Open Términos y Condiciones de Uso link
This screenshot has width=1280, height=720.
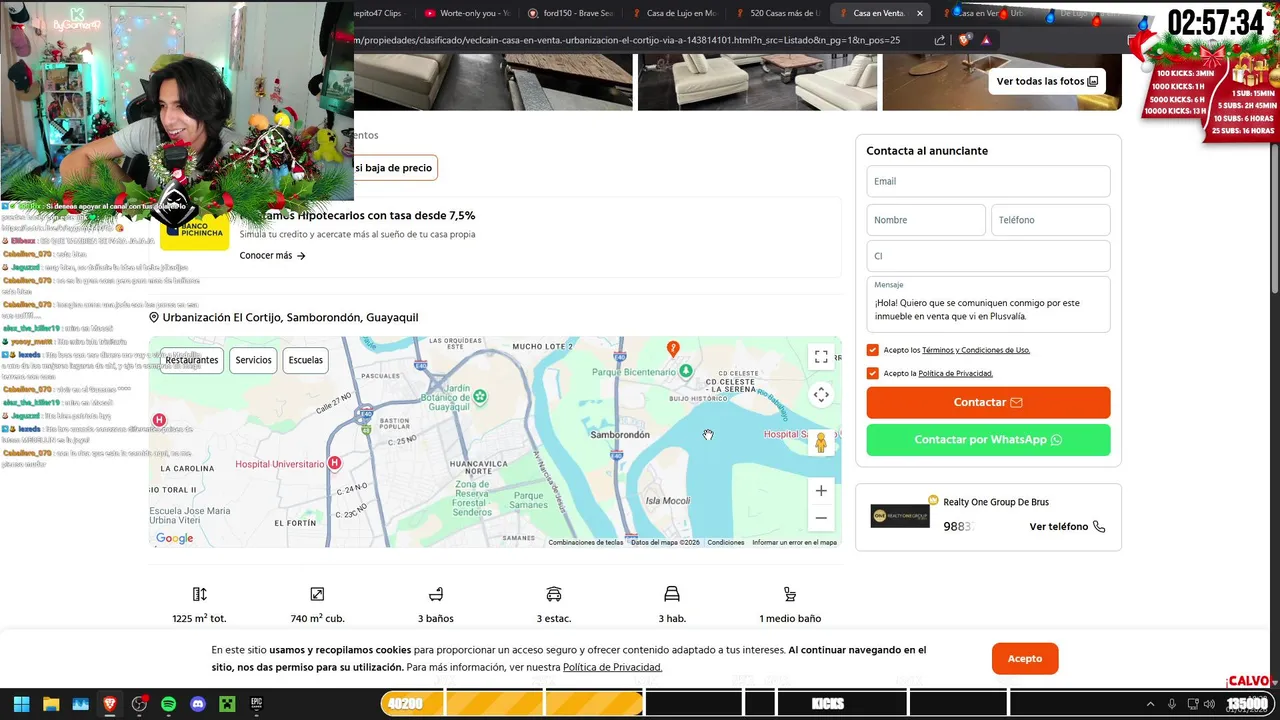coord(976,350)
